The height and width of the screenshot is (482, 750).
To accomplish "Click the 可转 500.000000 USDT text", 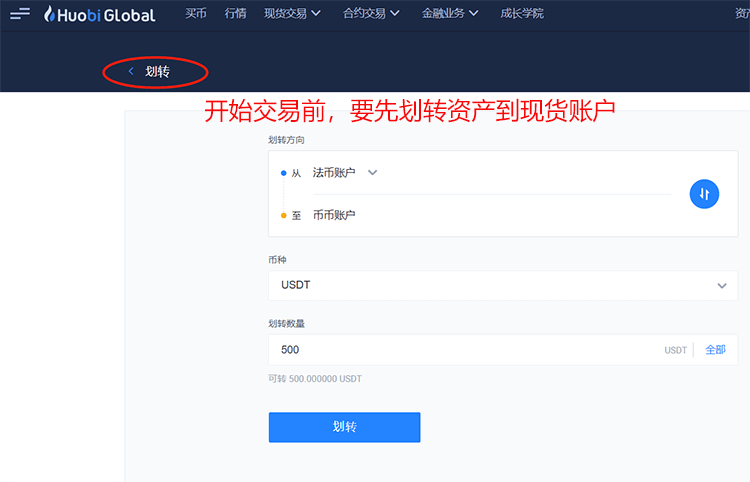I will pos(315,379).
